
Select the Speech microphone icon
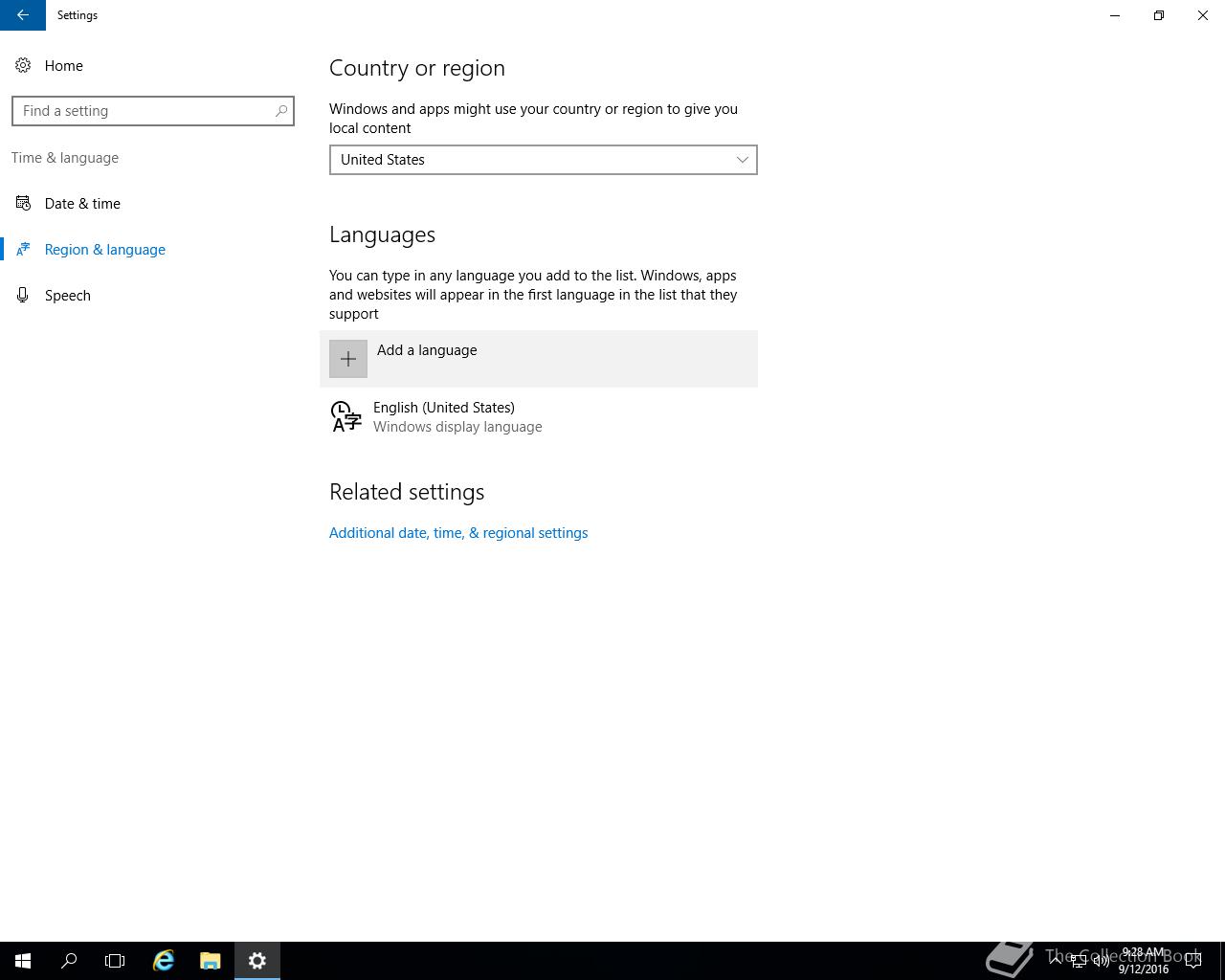coord(23,295)
